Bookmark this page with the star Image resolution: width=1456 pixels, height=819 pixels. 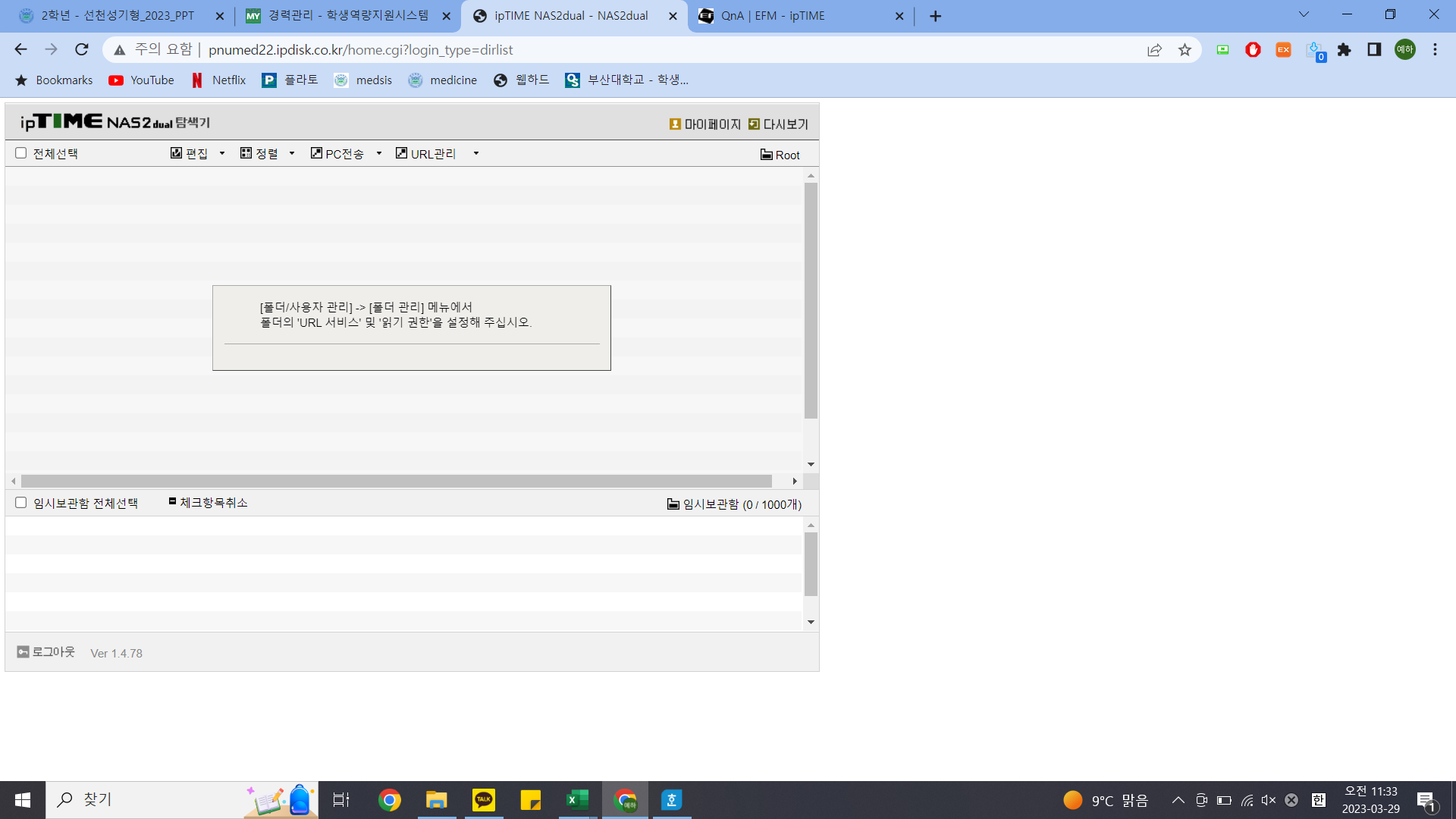pos(1185,50)
